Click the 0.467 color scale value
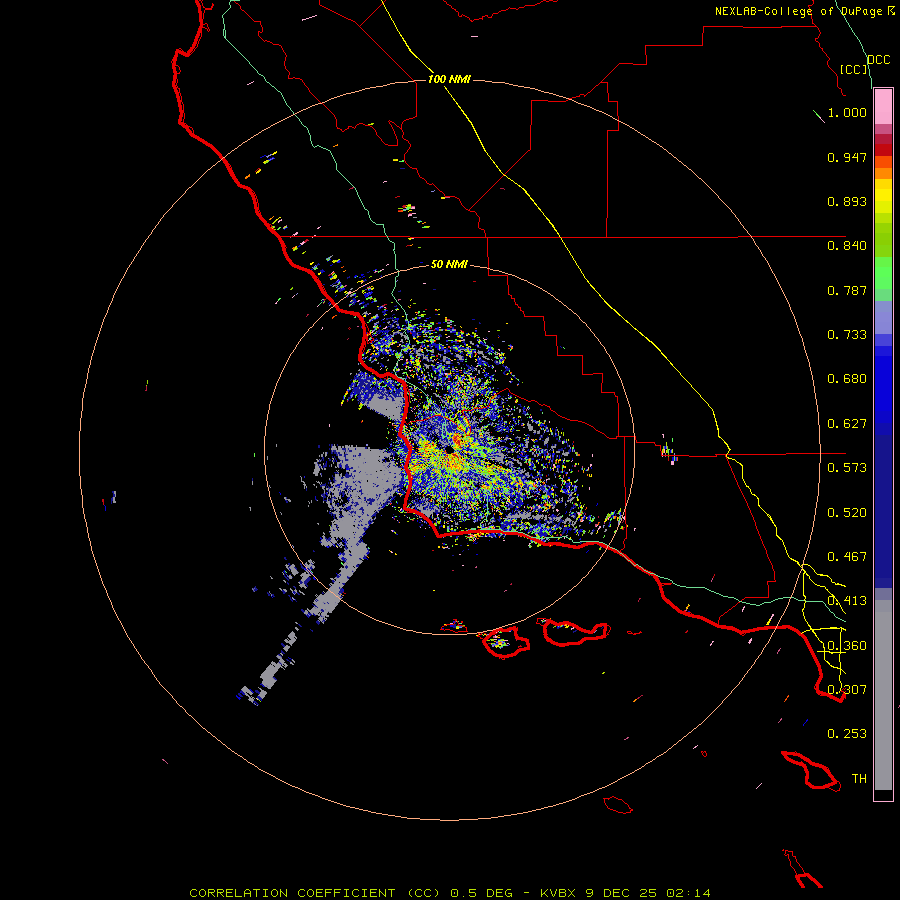This screenshot has height=900, width=900. pos(847,557)
